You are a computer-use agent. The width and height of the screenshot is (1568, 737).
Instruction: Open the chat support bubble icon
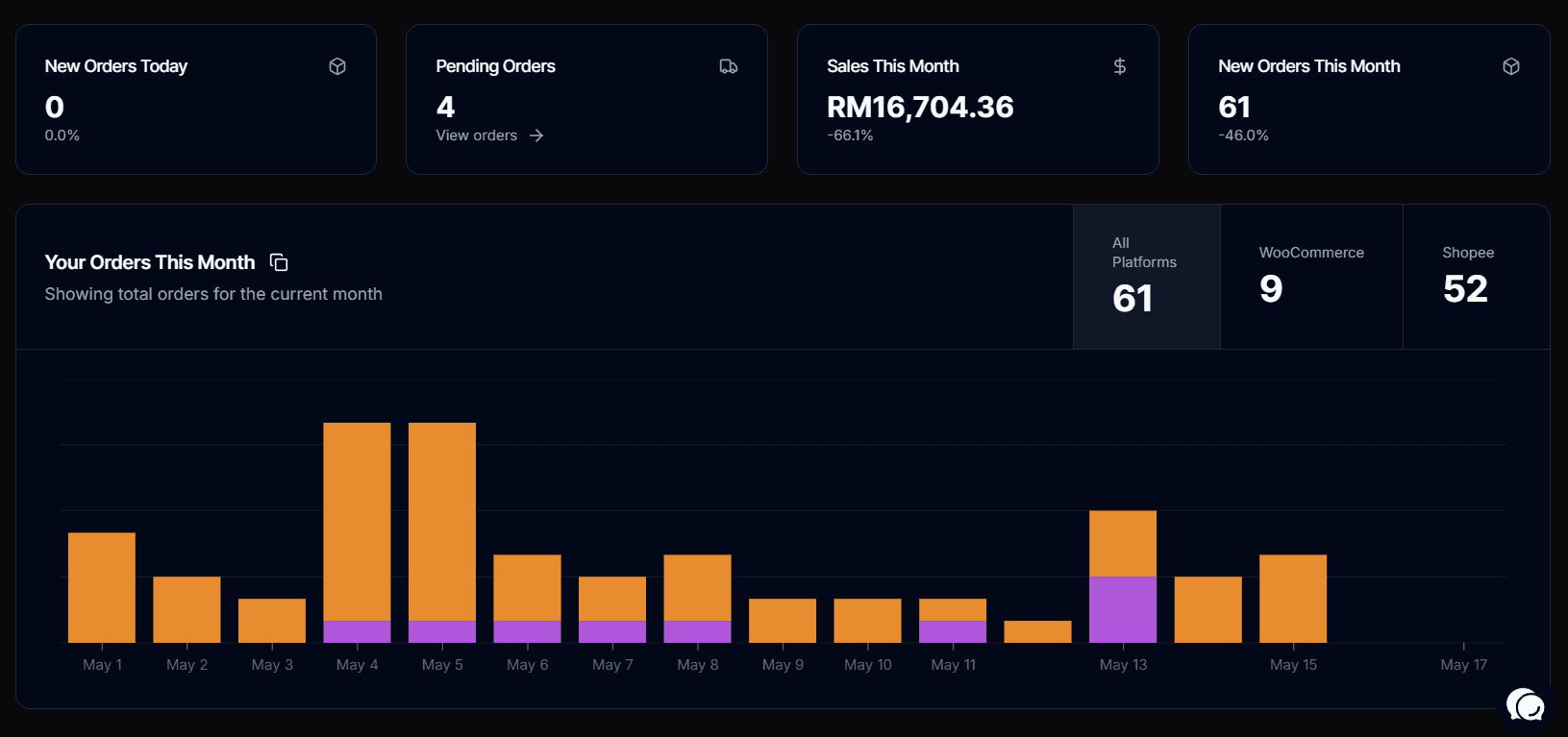tap(1525, 706)
